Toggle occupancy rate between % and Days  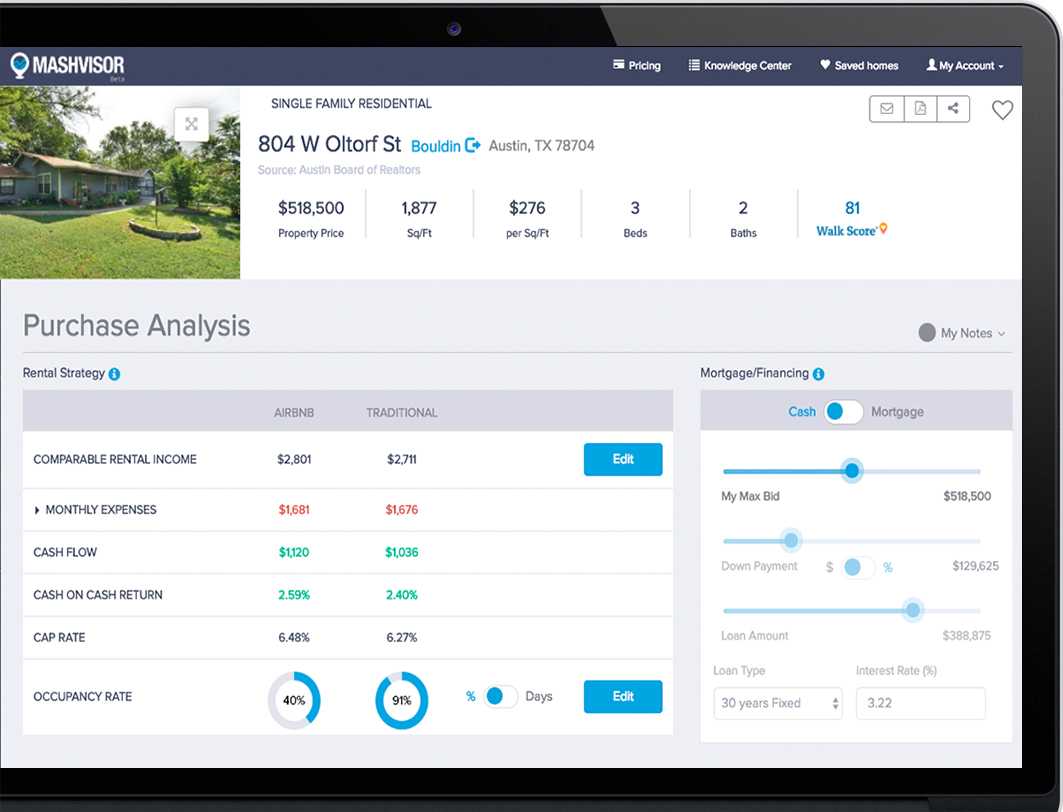(500, 697)
